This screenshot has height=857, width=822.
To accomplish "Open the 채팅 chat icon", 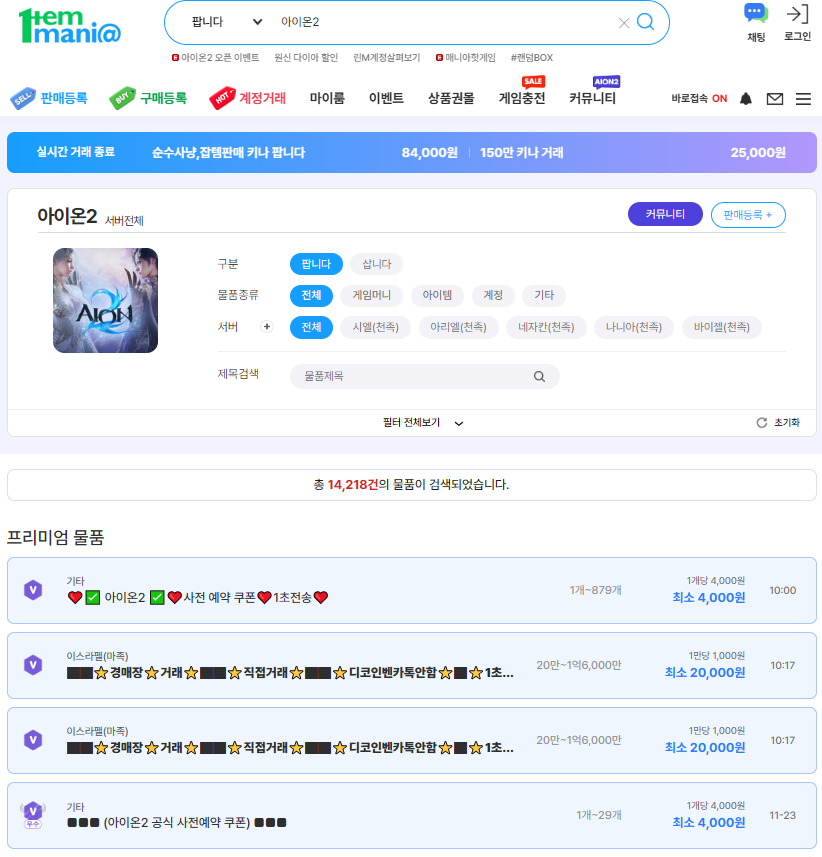I will [x=756, y=13].
